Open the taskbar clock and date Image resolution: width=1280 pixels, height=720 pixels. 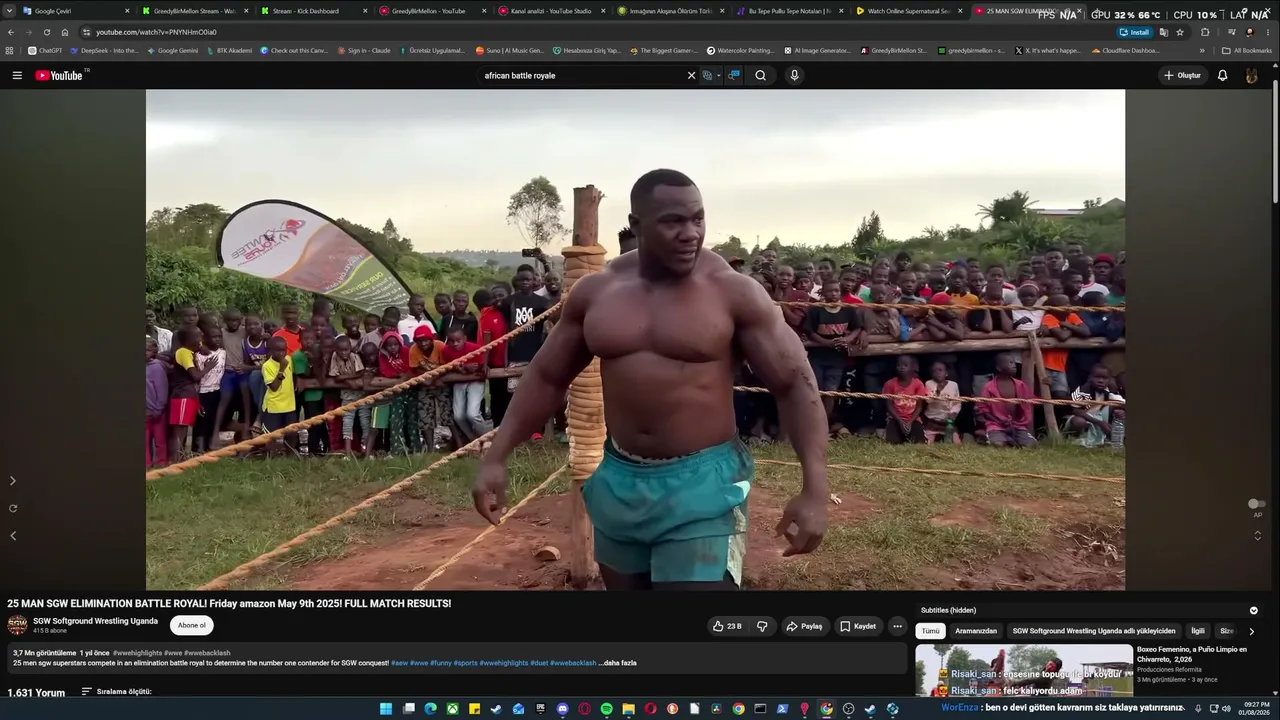(1253, 709)
